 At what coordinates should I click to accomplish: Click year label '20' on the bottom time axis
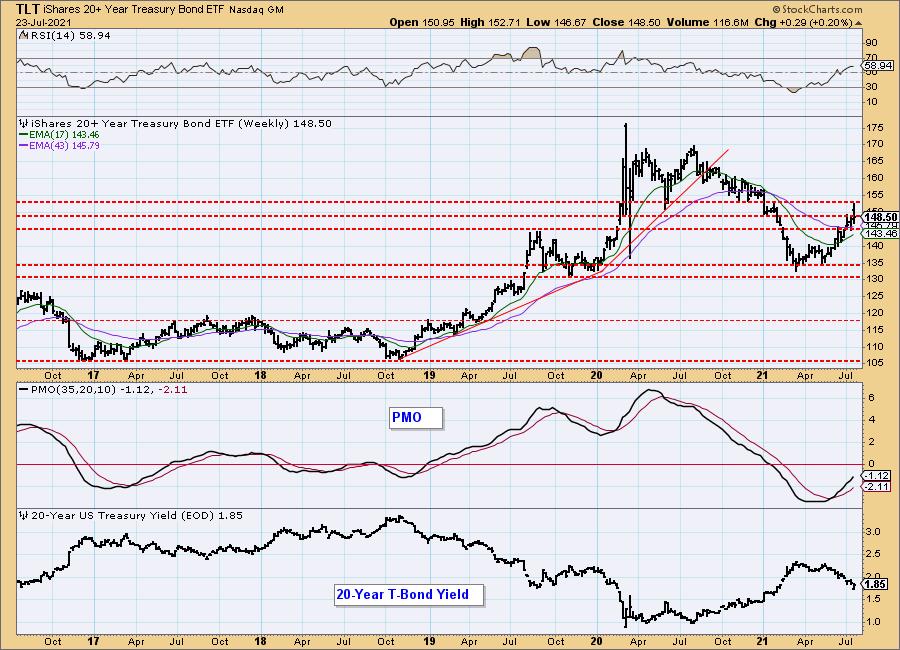coord(596,642)
